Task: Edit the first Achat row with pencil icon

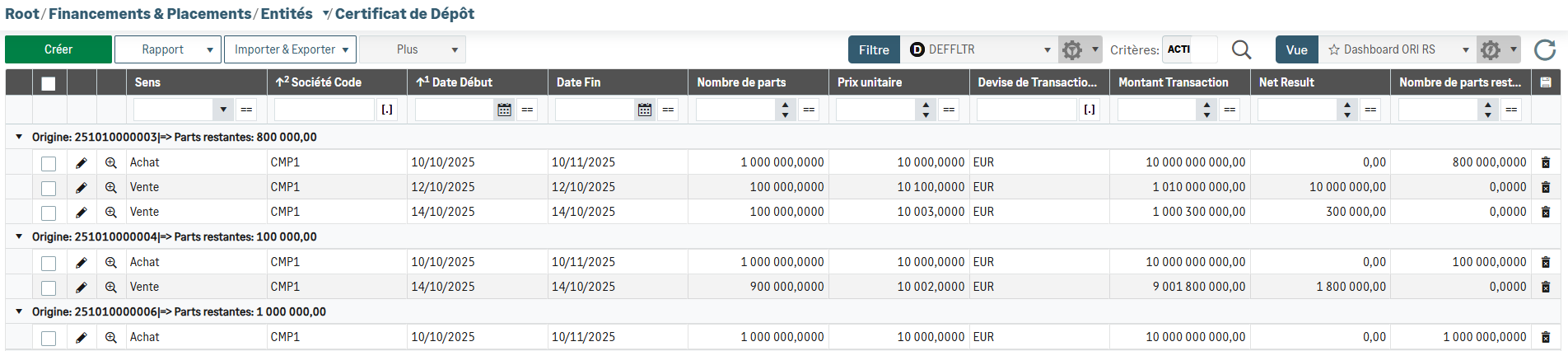Action: pos(82,163)
